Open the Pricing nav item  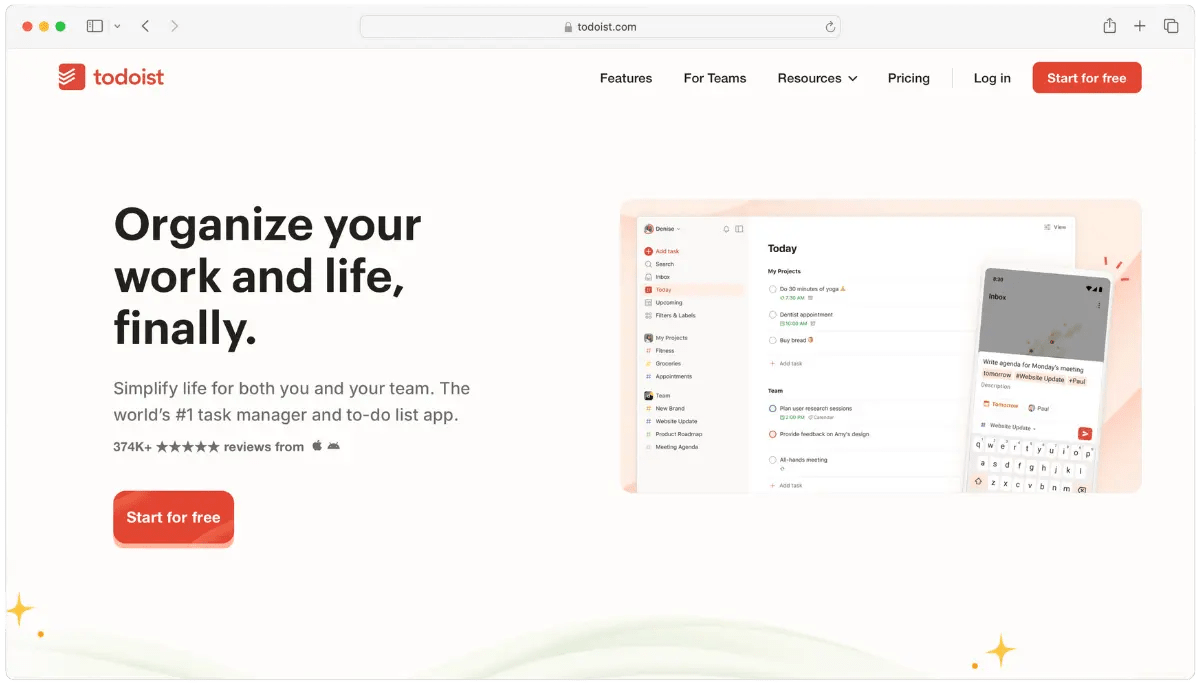point(909,78)
